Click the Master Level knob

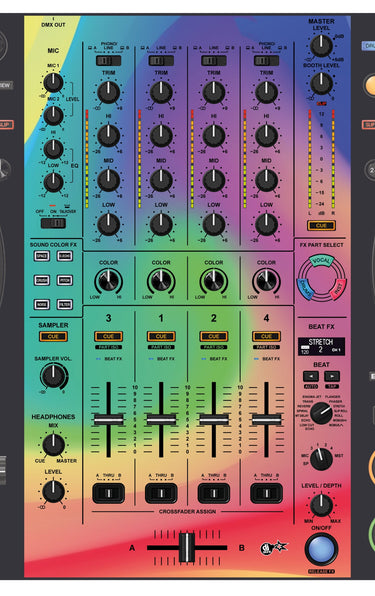pos(321,46)
